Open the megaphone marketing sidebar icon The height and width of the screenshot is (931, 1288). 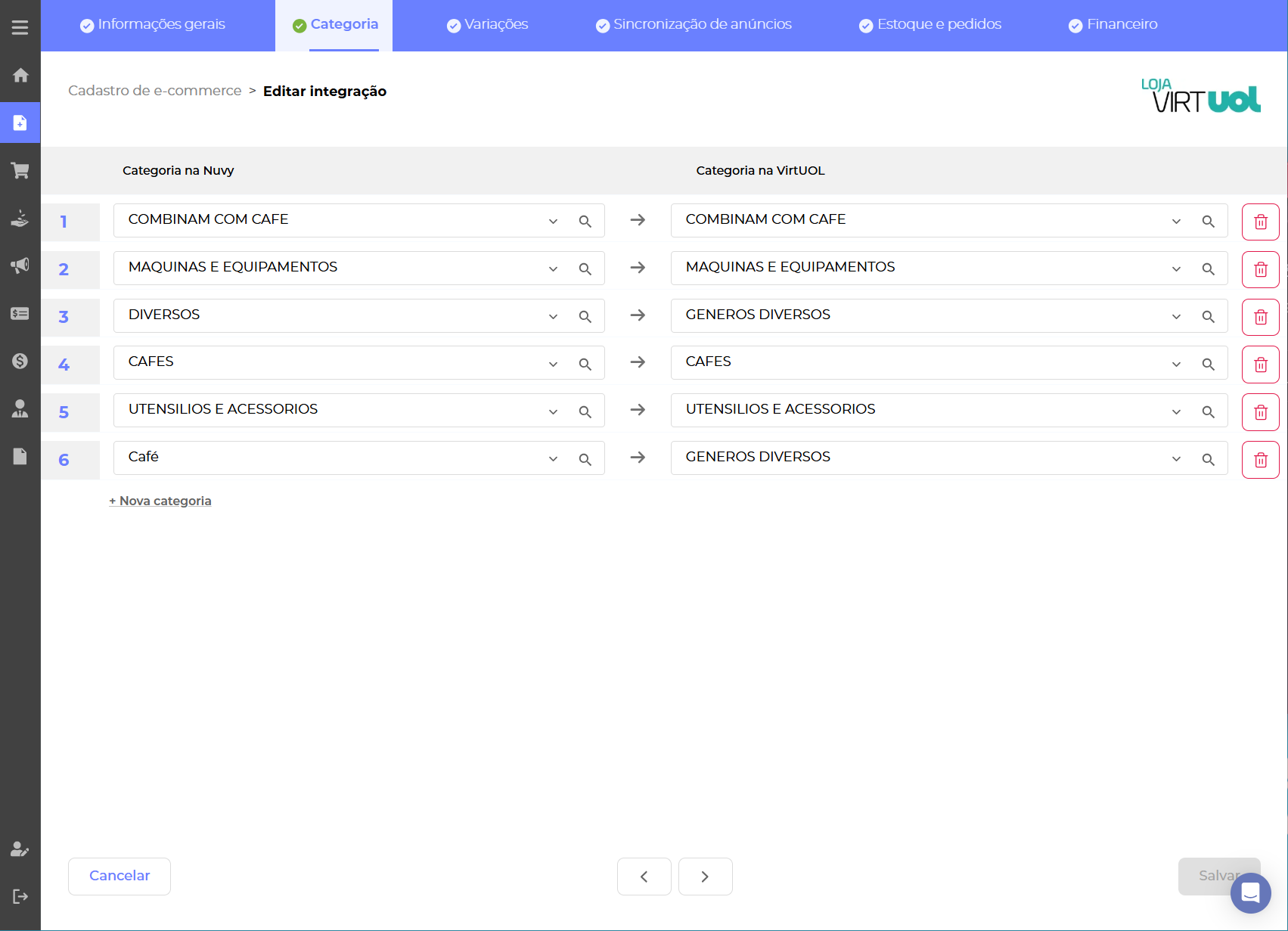pos(20,265)
